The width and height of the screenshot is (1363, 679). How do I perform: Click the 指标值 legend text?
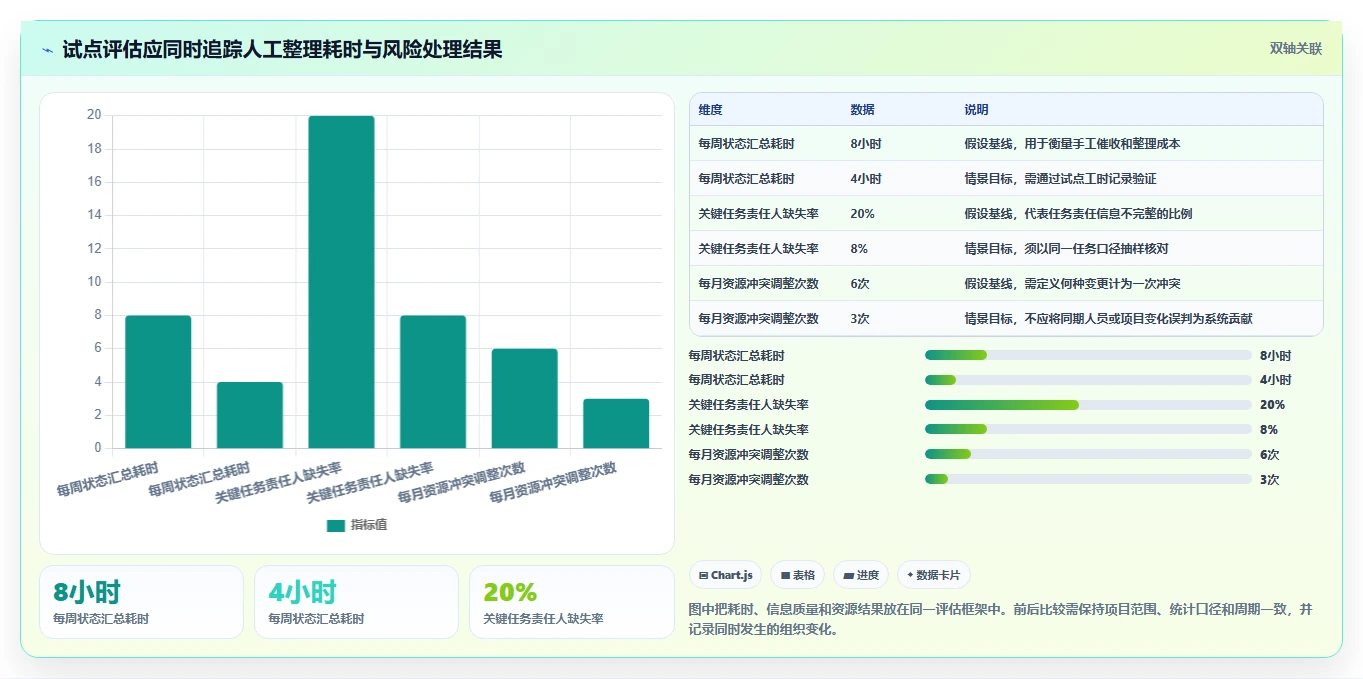368,525
